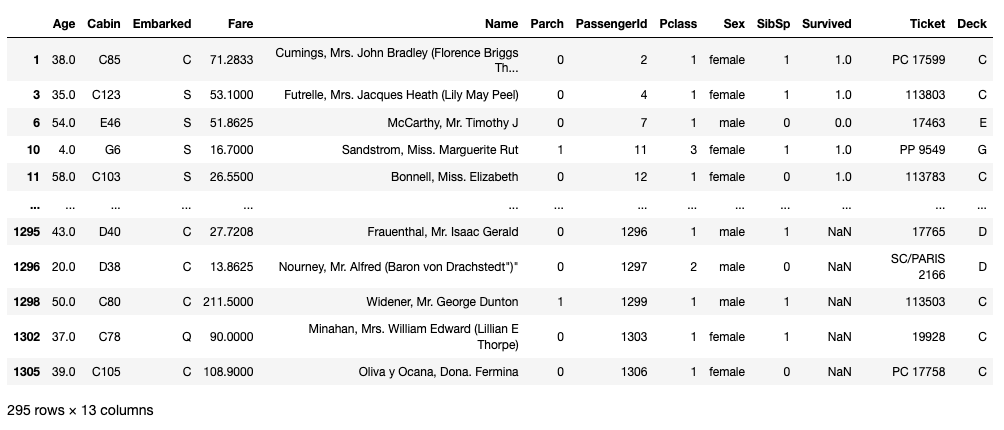Select the Embarked column header
1004x430 pixels.
tap(162, 24)
